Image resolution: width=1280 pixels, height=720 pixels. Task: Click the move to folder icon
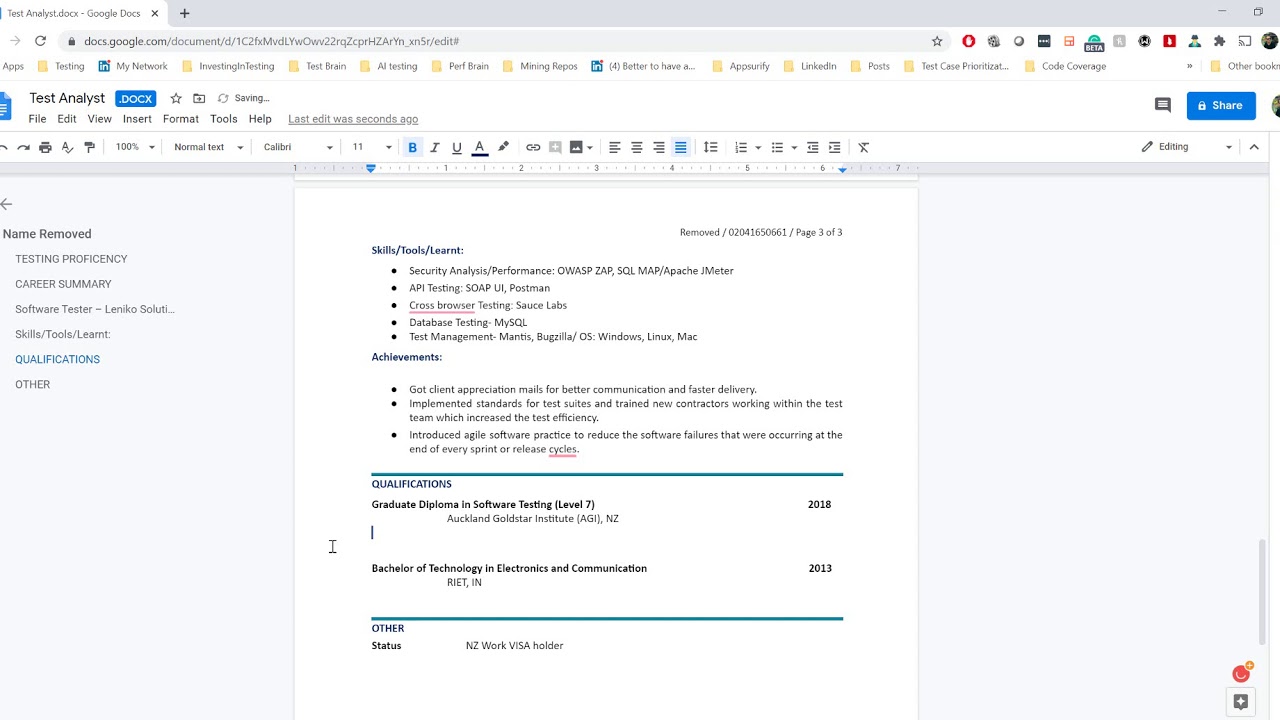pyautogui.click(x=199, y=98)
